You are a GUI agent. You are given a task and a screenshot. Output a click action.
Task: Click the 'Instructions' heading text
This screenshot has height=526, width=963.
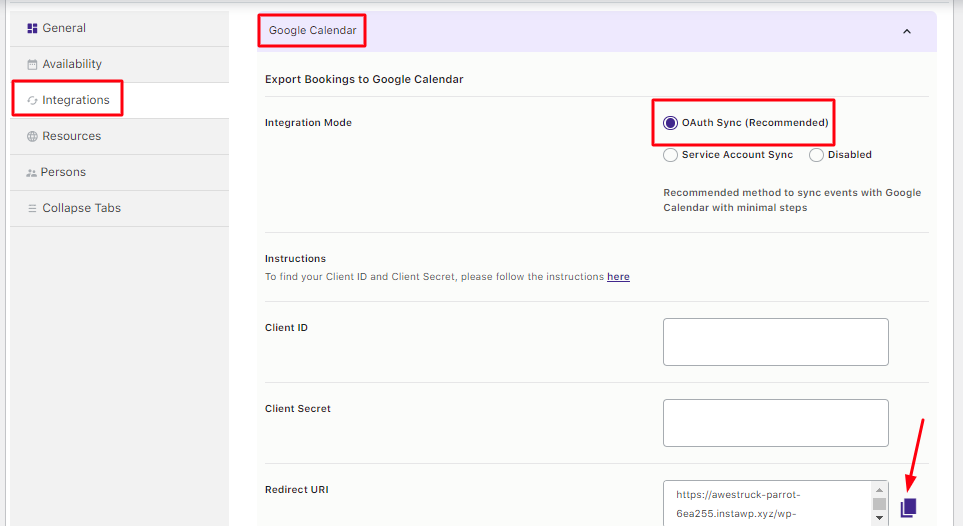pyautogui.click(x=295, y=259)
